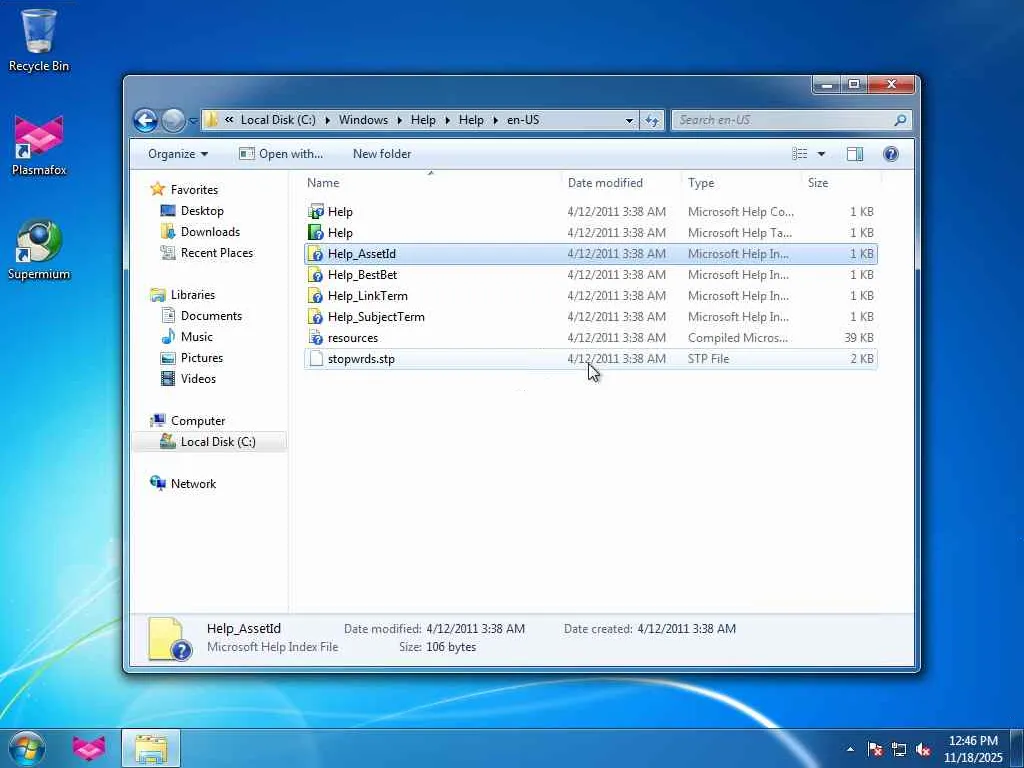The image size is (1024, 768).
Task: Expand the address bar history dropdown
Action: click(629, 120)
